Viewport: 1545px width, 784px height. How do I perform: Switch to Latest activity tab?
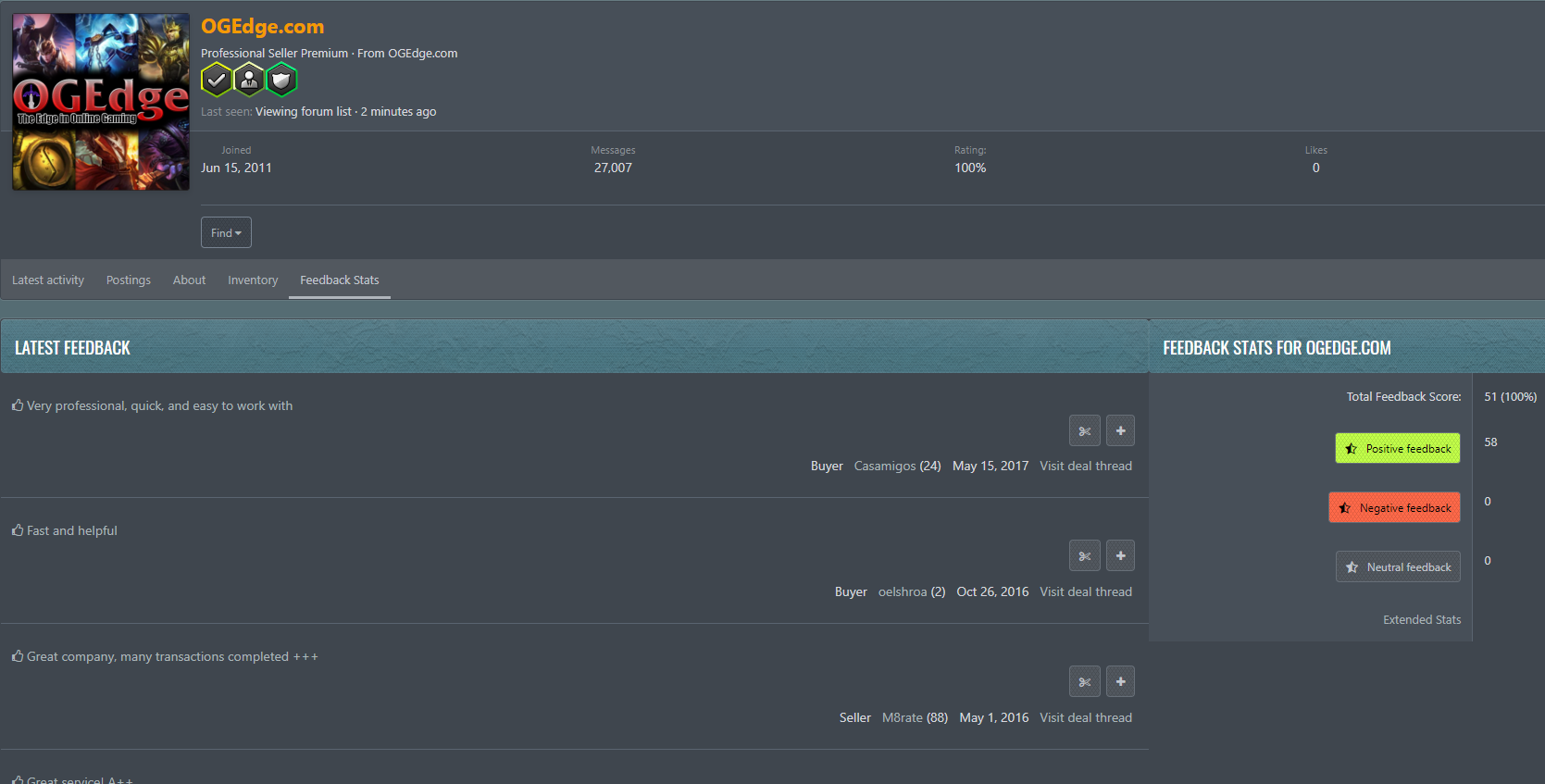(x=48, y=280)
